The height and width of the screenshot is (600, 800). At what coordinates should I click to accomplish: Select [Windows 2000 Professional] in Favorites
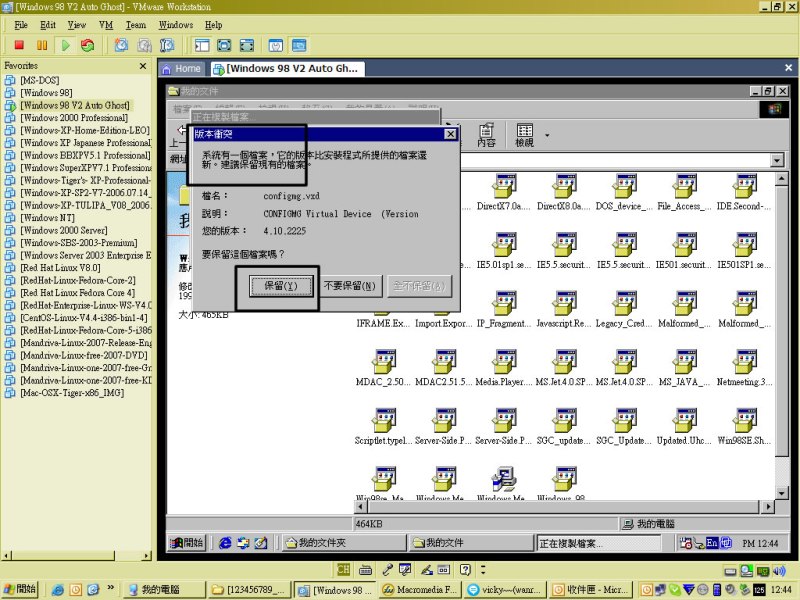pyautogui.click(x=74, y=118)
